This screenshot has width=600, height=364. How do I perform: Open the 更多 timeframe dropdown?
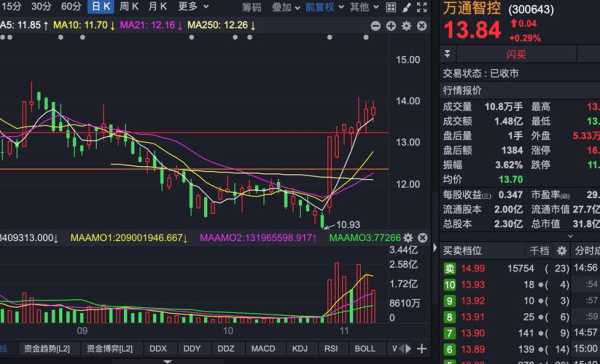(194, 7)
